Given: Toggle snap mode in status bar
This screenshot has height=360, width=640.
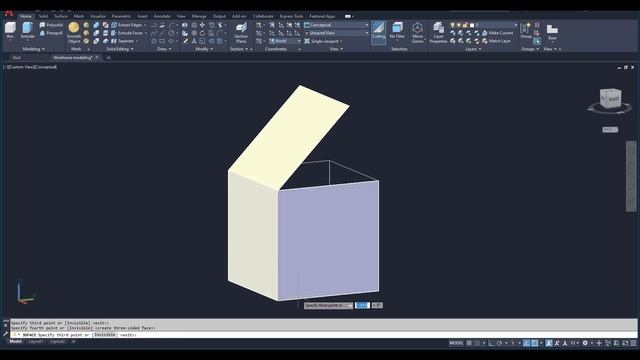Looking at the screenshot, I should pos(477,343).
